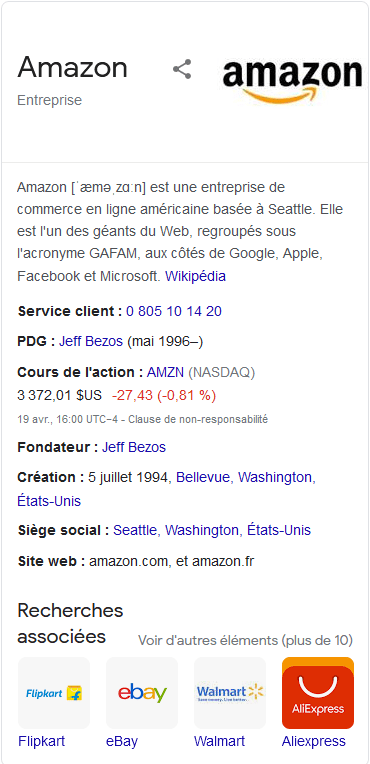Click the share icon next to Amazon

[x=182, y=69]
